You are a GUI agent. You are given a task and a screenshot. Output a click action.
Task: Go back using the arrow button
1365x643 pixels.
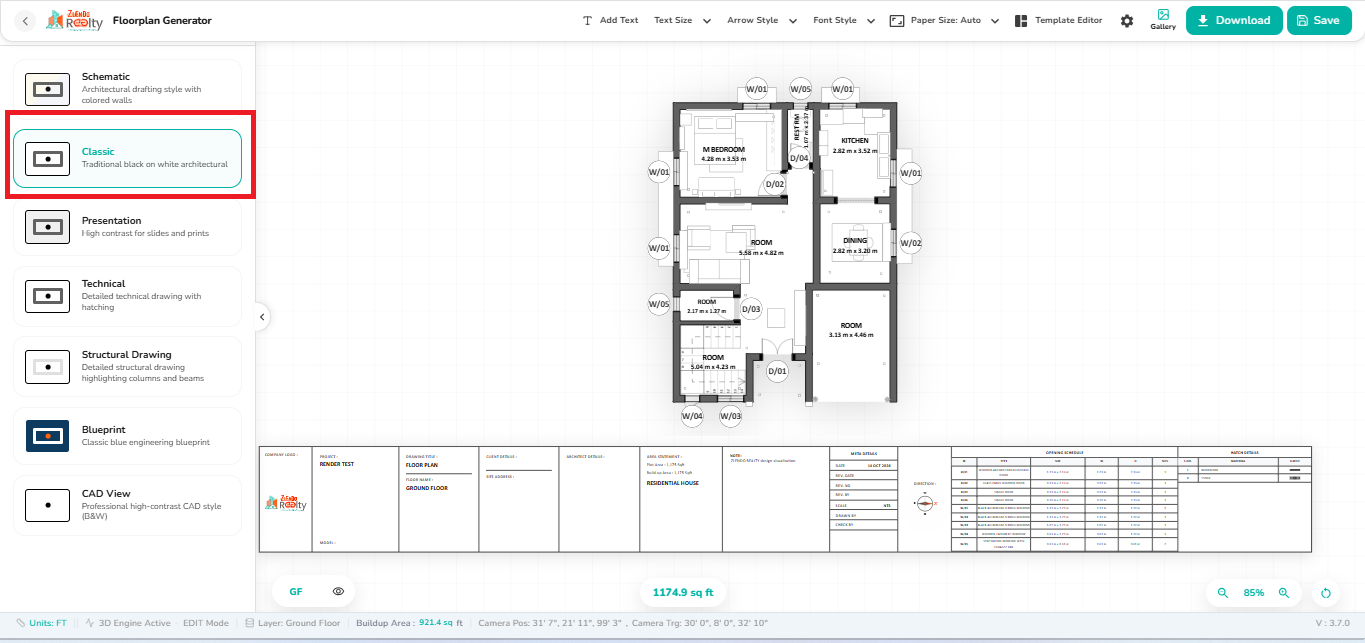click(x=25, y=20)
